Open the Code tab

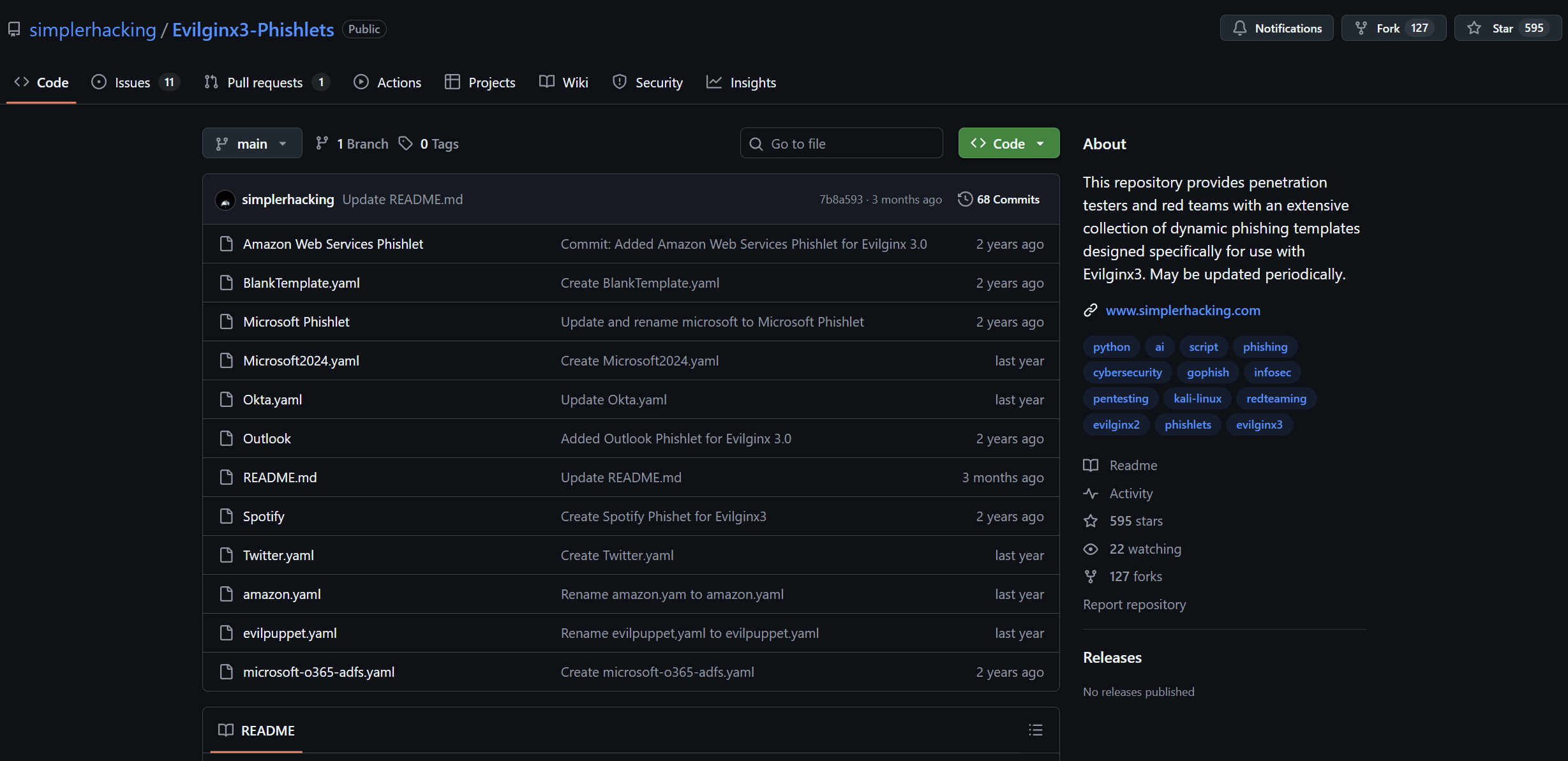[x=41, y=82]
